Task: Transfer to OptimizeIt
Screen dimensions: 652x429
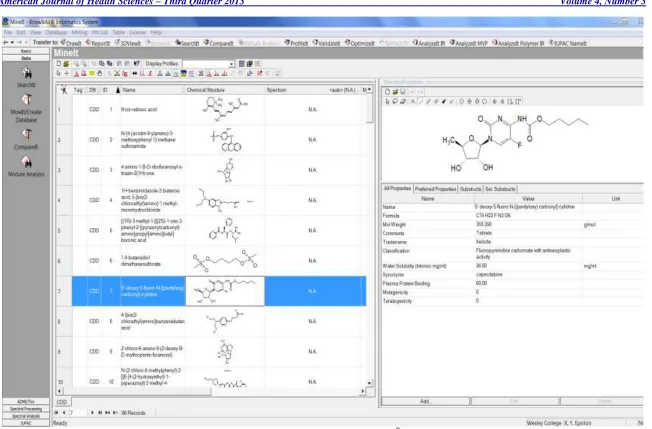Action: [360, 43]
